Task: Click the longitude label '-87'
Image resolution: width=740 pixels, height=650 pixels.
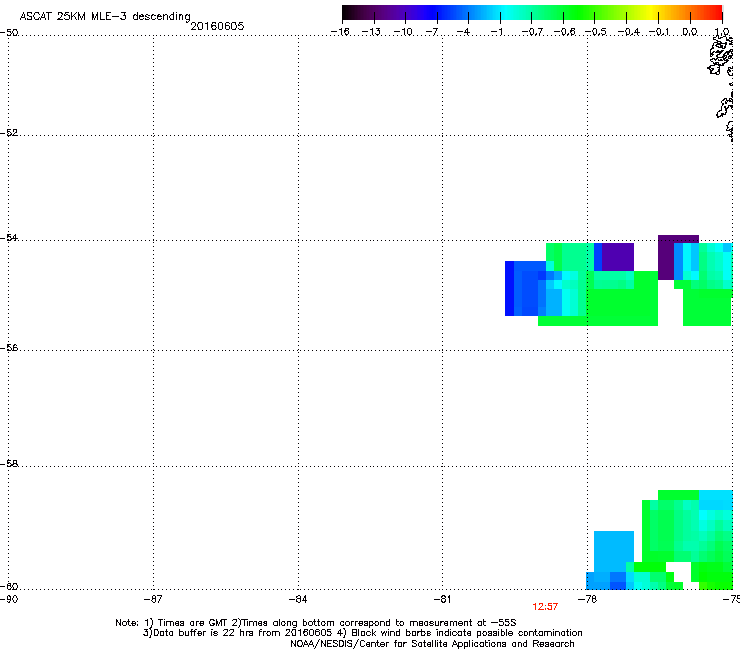Action: click(x=153, y=599)
